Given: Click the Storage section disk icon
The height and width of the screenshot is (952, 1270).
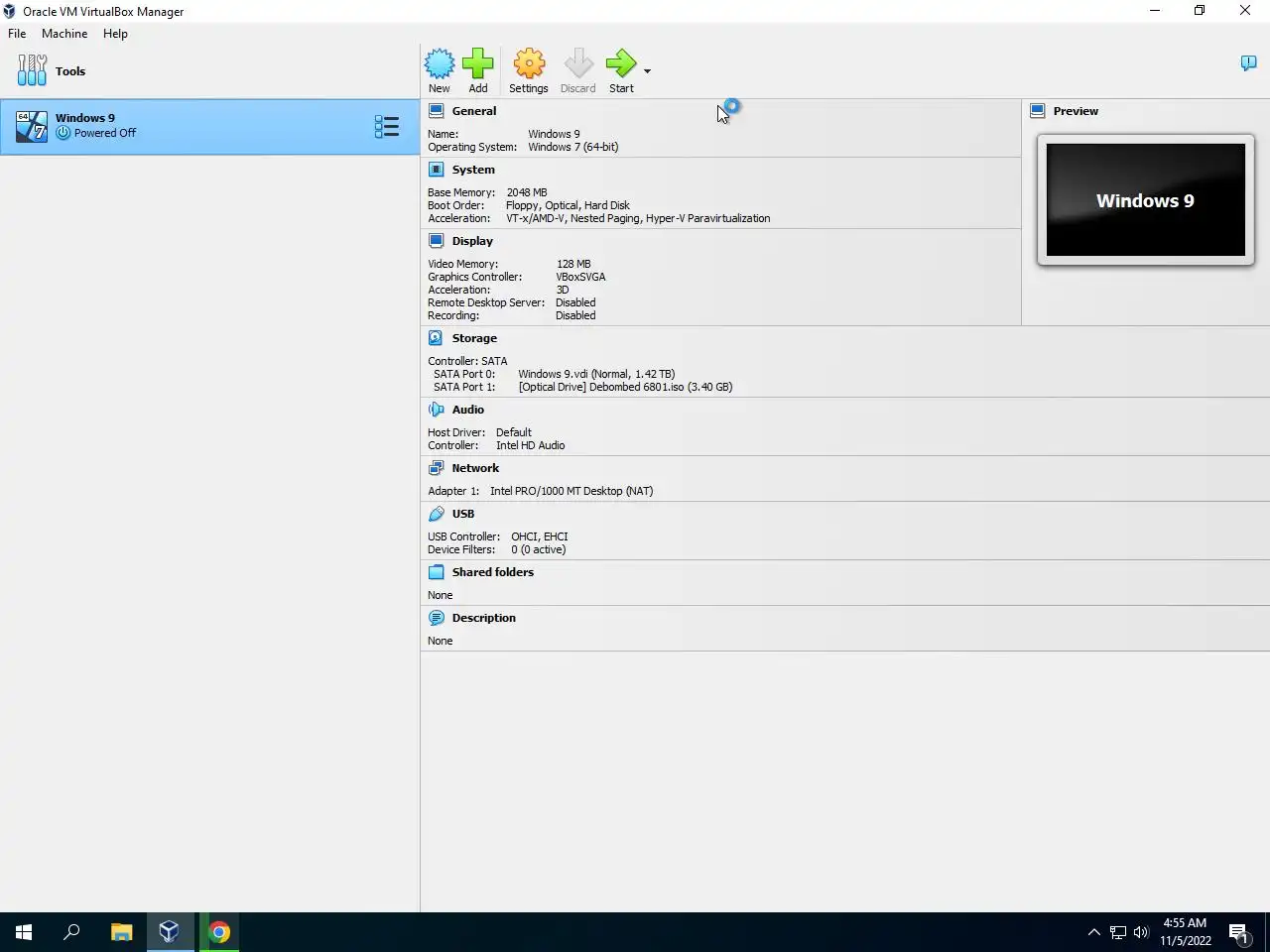Looking at the screenshot, I should (x=437, y=338).
